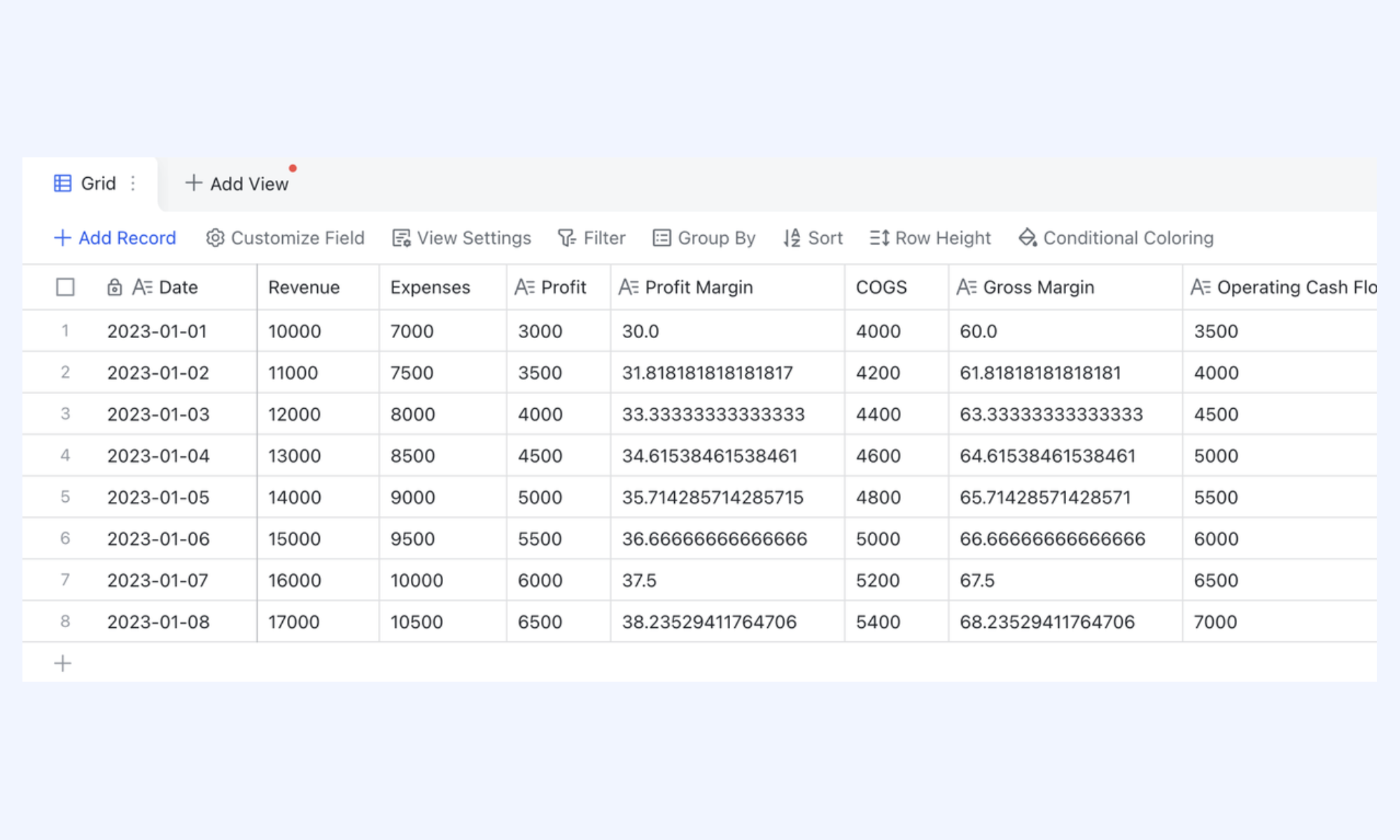1400x840 pixels.
Task: Open Customize Field
Action: 285,238
